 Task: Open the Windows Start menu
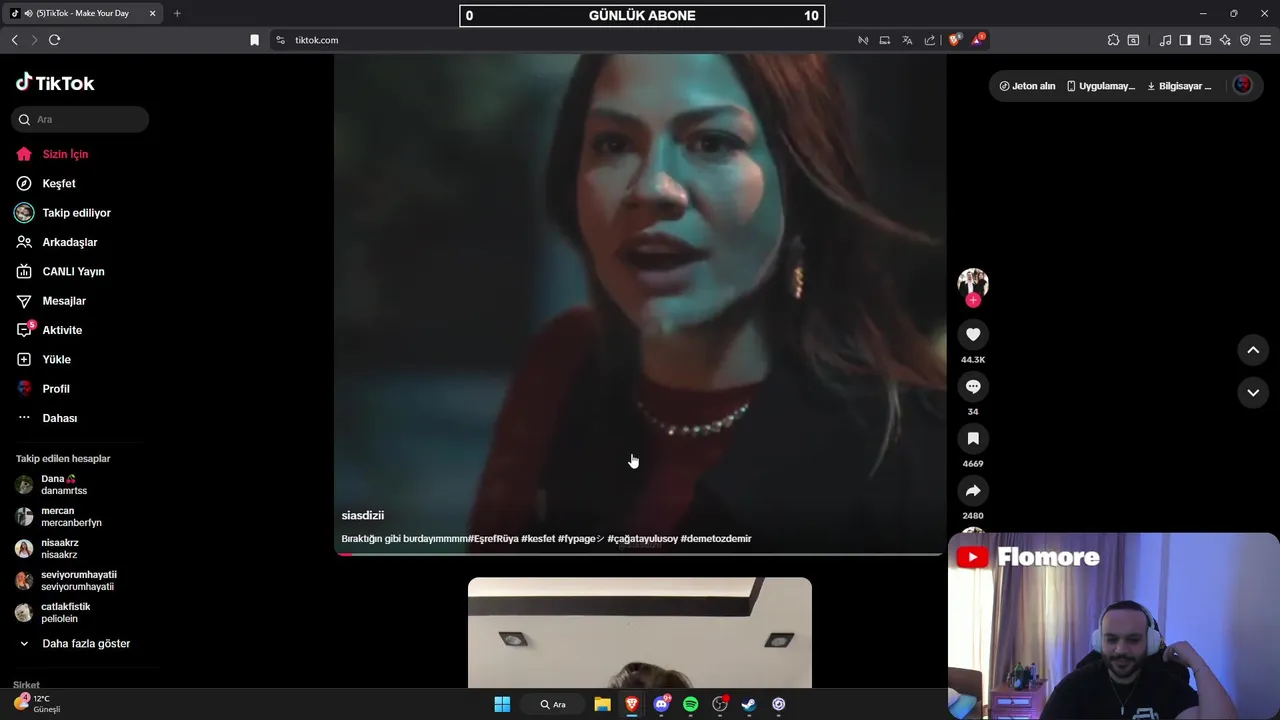click(x=502, y=704)
